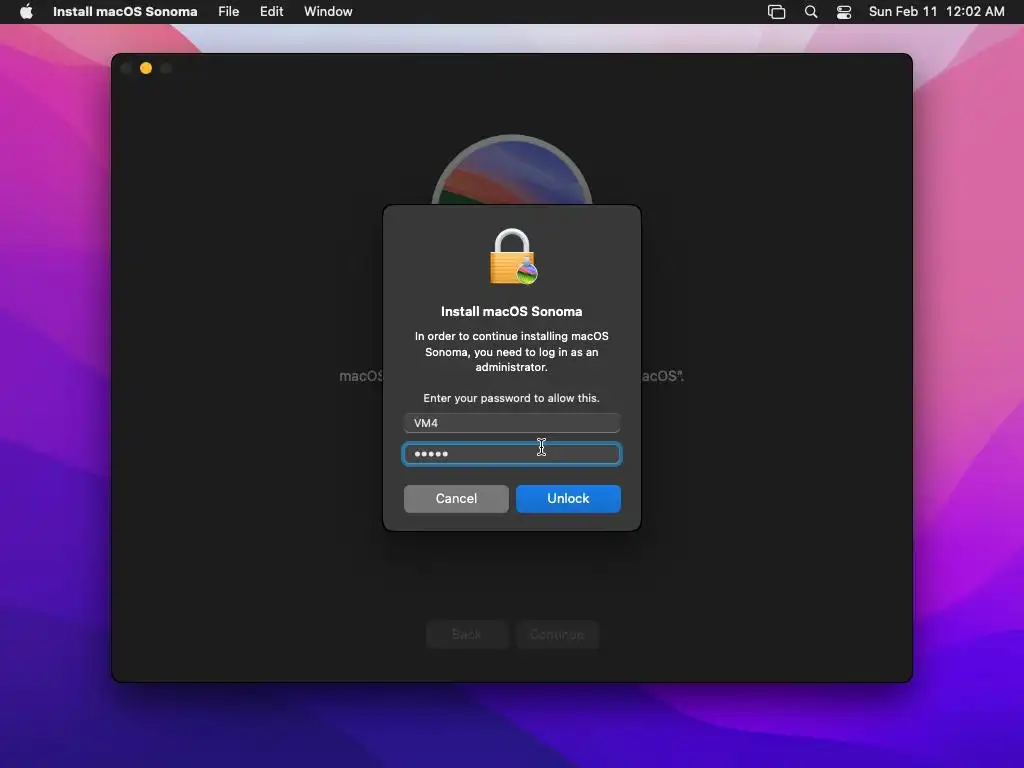Click the padlock icon in the dialog

pos(513,256)
